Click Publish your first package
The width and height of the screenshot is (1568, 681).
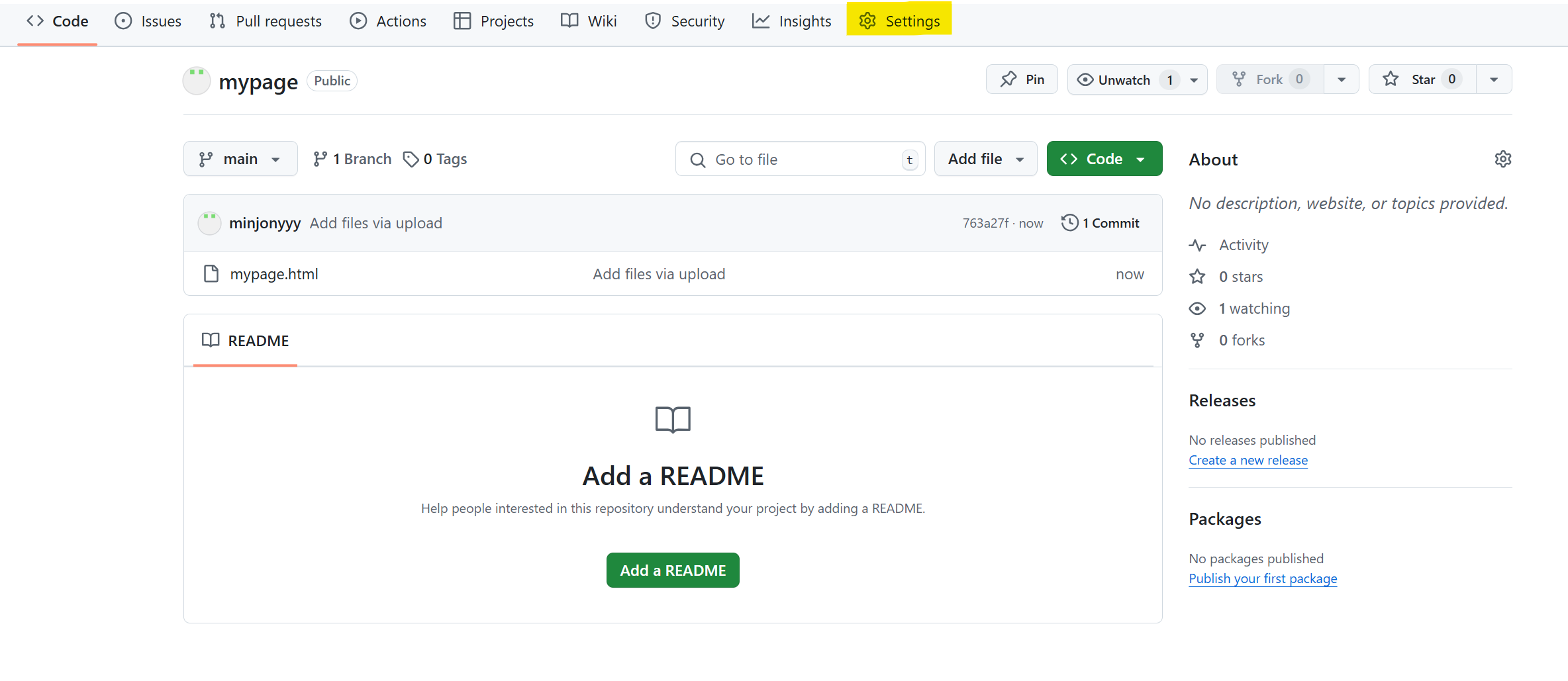[x=1263, y=578]
